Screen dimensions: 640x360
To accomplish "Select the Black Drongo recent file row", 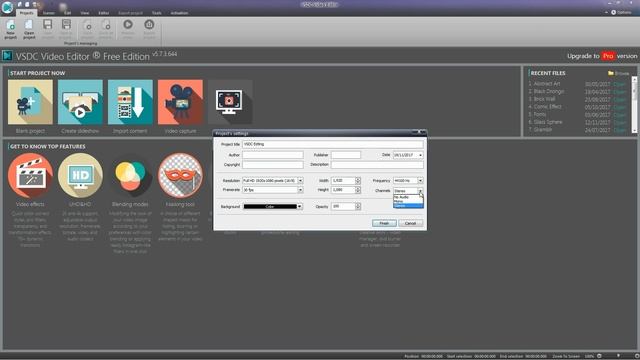I will [577, 91].
